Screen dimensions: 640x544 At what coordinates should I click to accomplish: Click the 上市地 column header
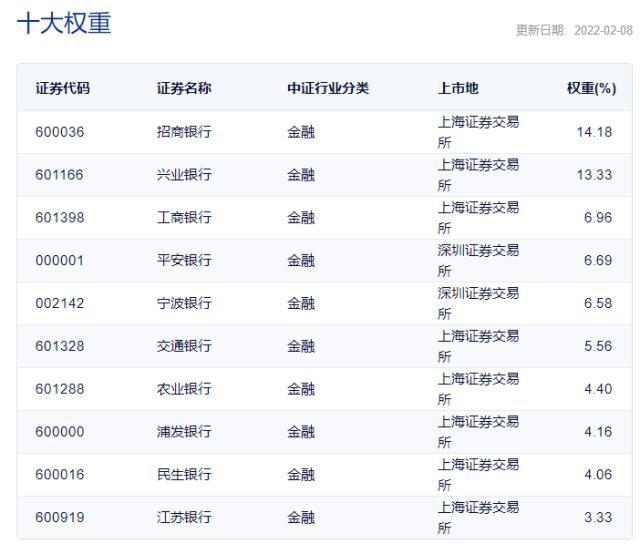pyautogui.click(x=458, y=88)
